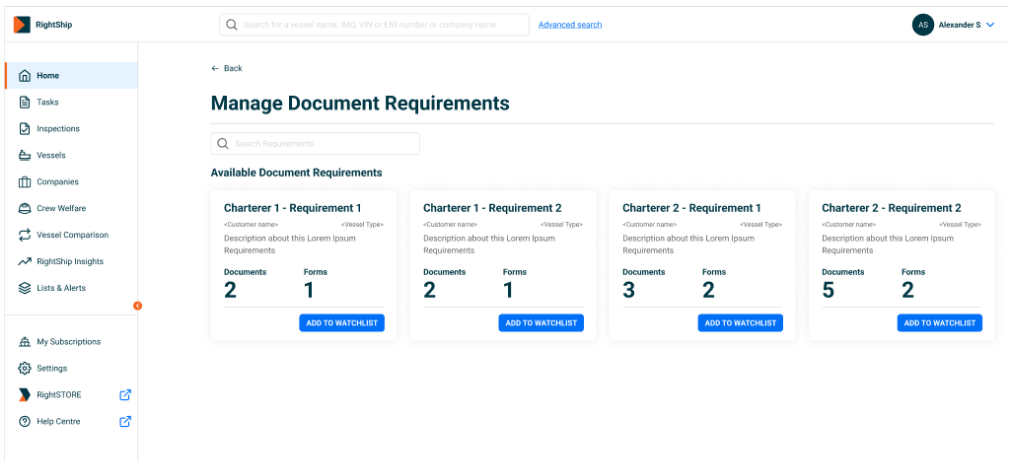The height and width of the screenshot is (462, 1011).
Task: Click the Settings gear icon
Action: tap(25, 368)
